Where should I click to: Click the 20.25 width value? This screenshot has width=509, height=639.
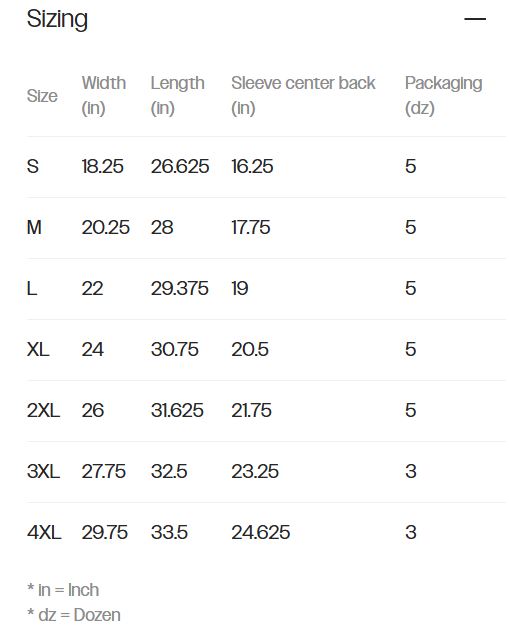(106, 227)
